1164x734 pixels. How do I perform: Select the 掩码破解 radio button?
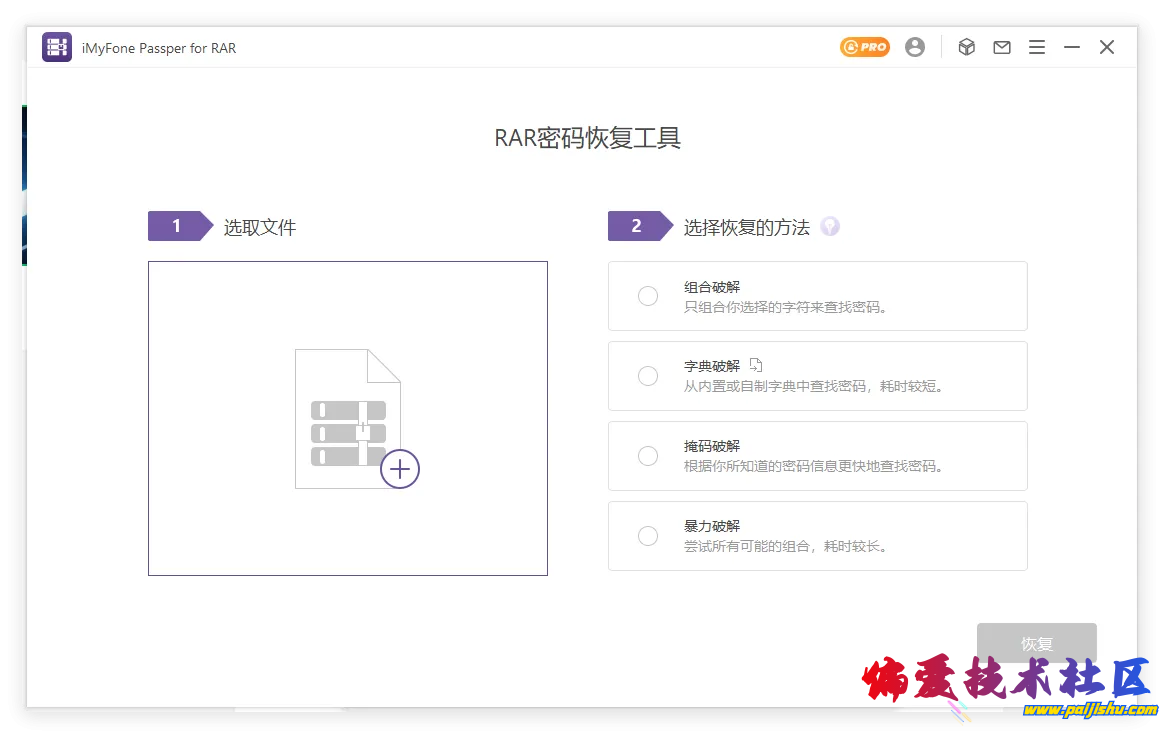click(x=648, y=456)
